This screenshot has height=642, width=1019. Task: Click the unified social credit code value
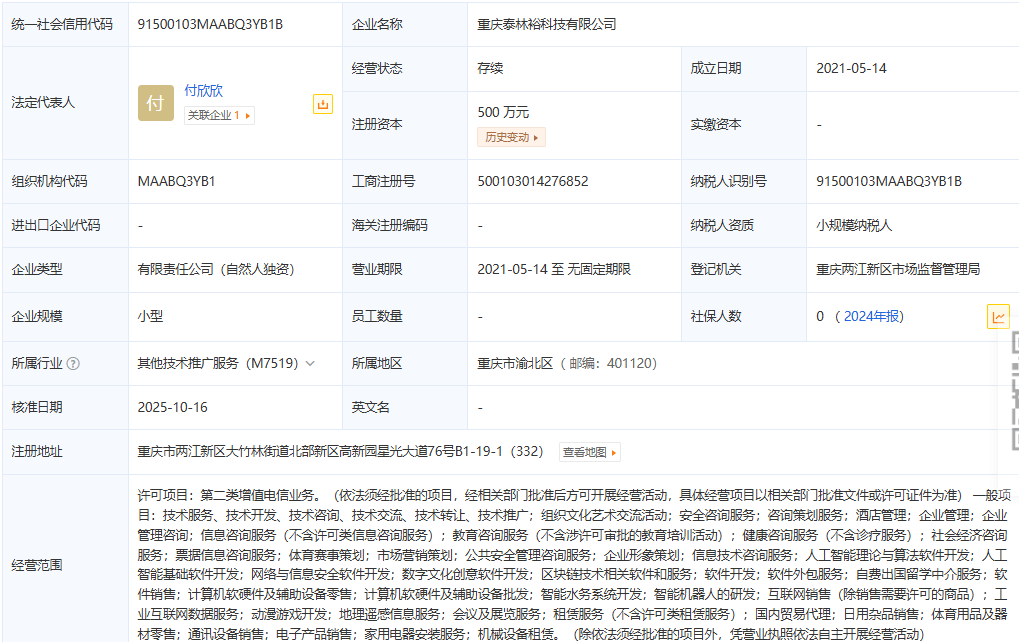point(210,24)
